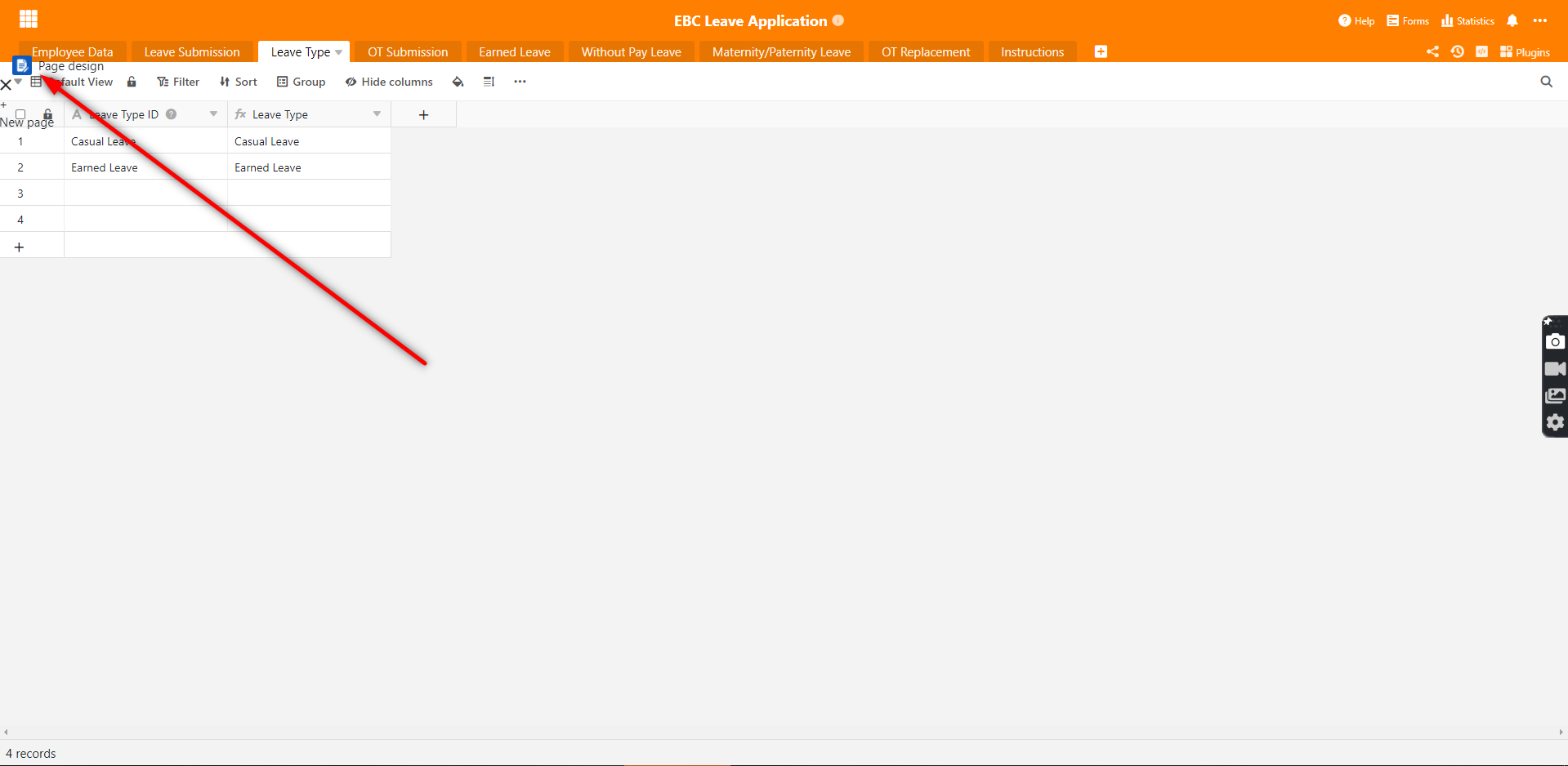Expand the Leave Type formula column dropdown
1568x766 pixels.
pos(377,114)
